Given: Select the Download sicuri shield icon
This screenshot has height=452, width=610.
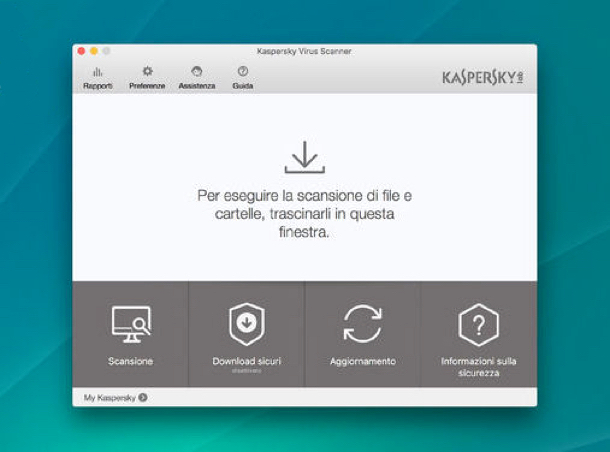Looking at the screenshot, I should (247, 324).
